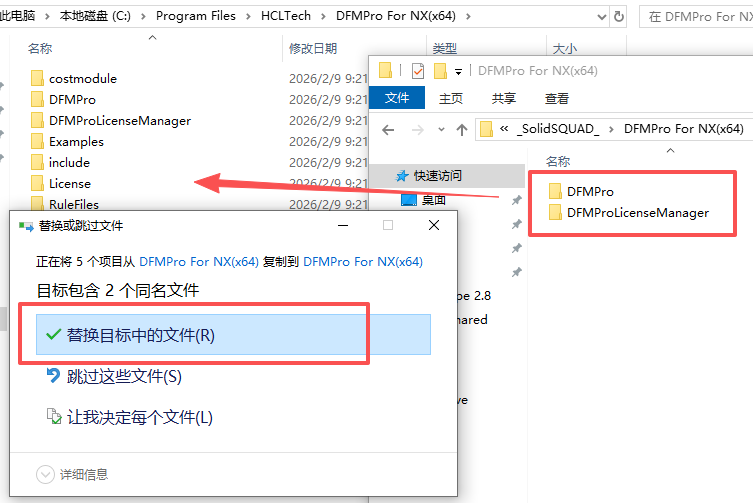This screenshot has width=753, height=503.
Task: Click the Examples folder icon
Action: (x=37, y=142)
